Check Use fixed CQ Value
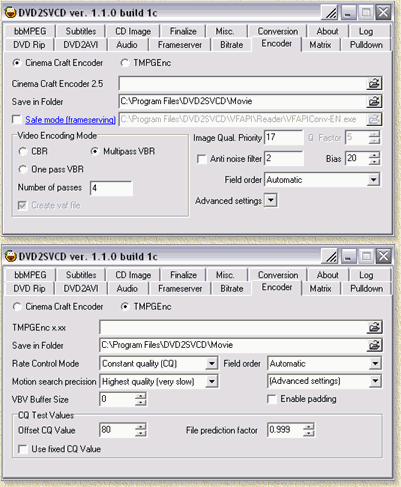Screen dimensions: 401x487 23,449
